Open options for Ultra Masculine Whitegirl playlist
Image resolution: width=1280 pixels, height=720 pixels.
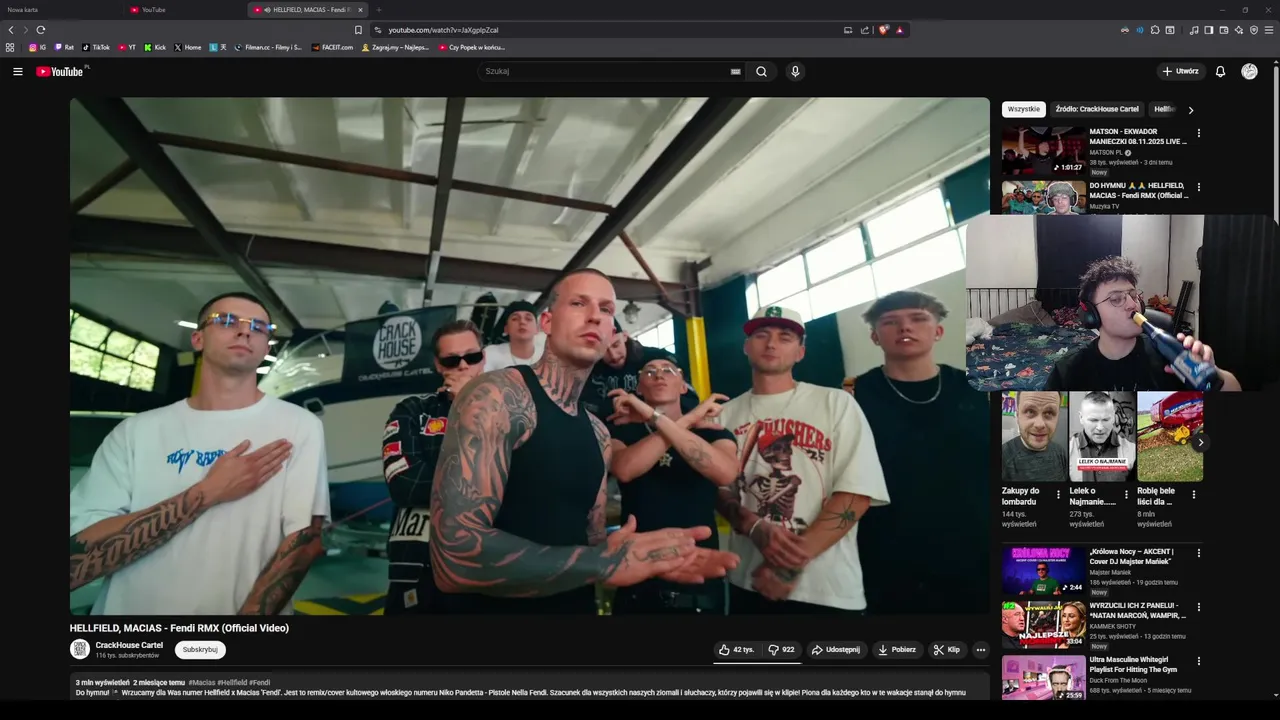click(x=1198, y=661)
